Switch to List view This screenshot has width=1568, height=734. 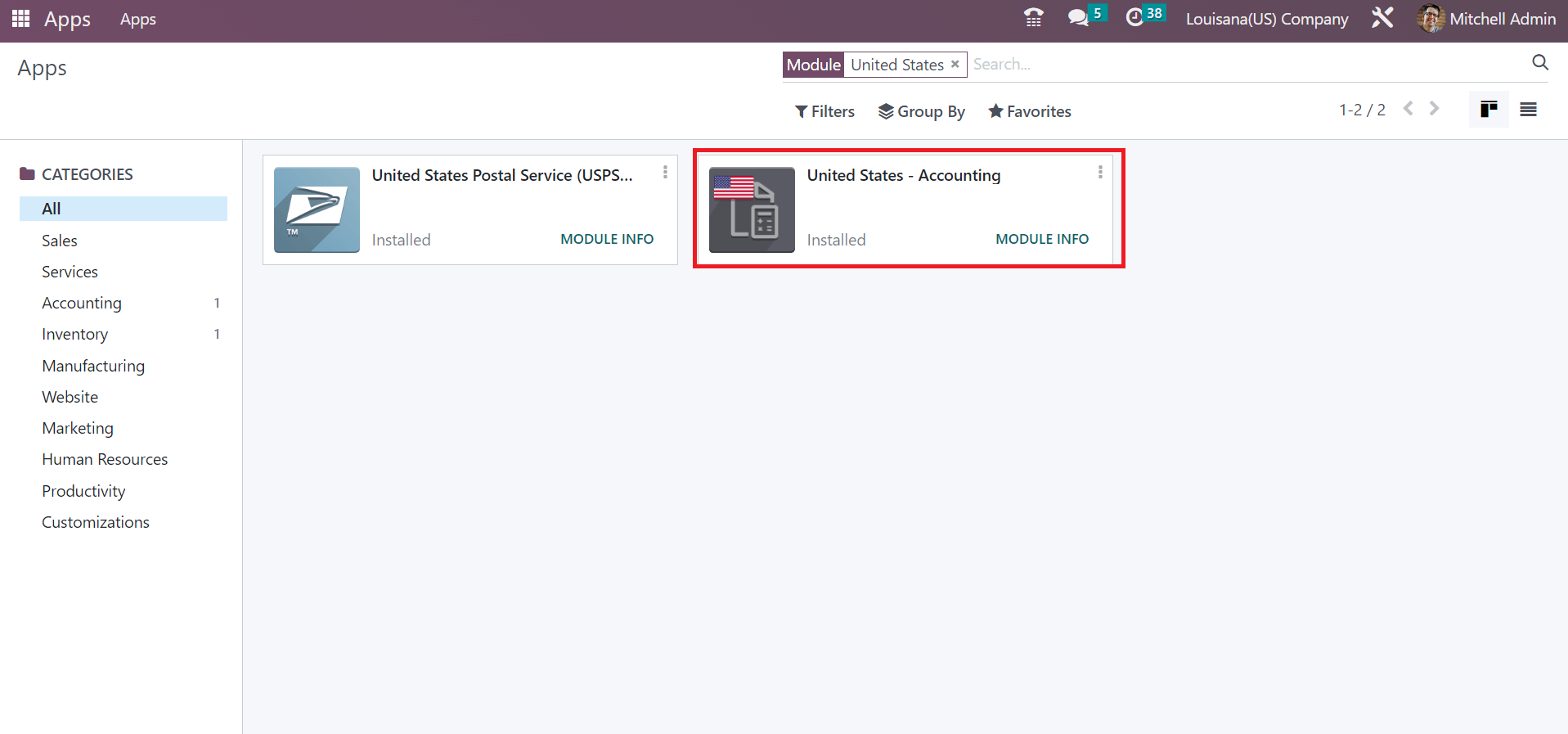point(1528,110)
